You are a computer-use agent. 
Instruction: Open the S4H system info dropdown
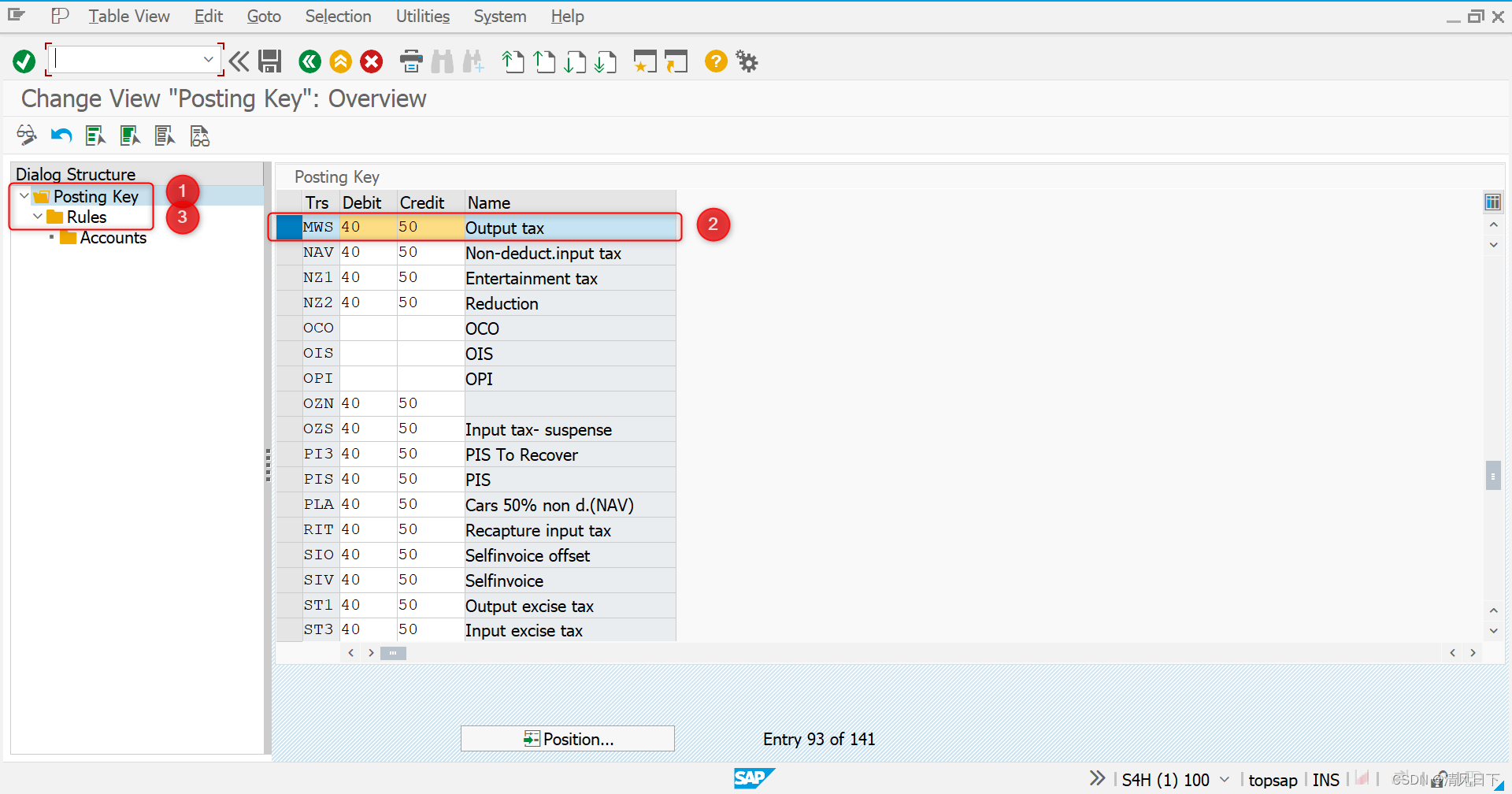1225,779
